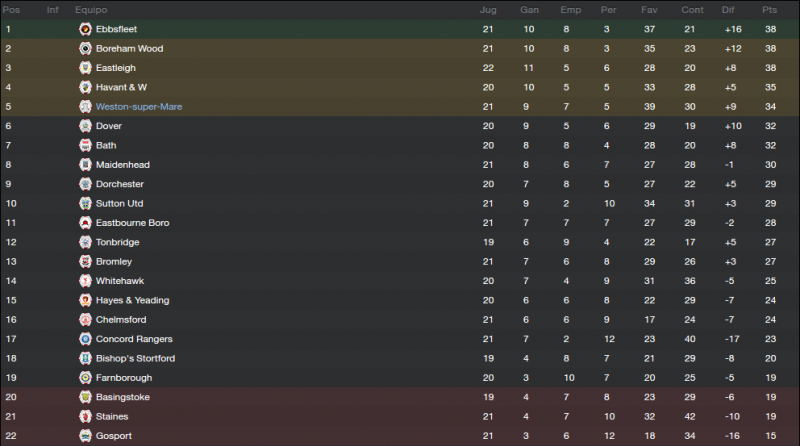The image size is (800, 446).
Task: Select the Bishop's Stortford team name
Action: pos(135,358)
